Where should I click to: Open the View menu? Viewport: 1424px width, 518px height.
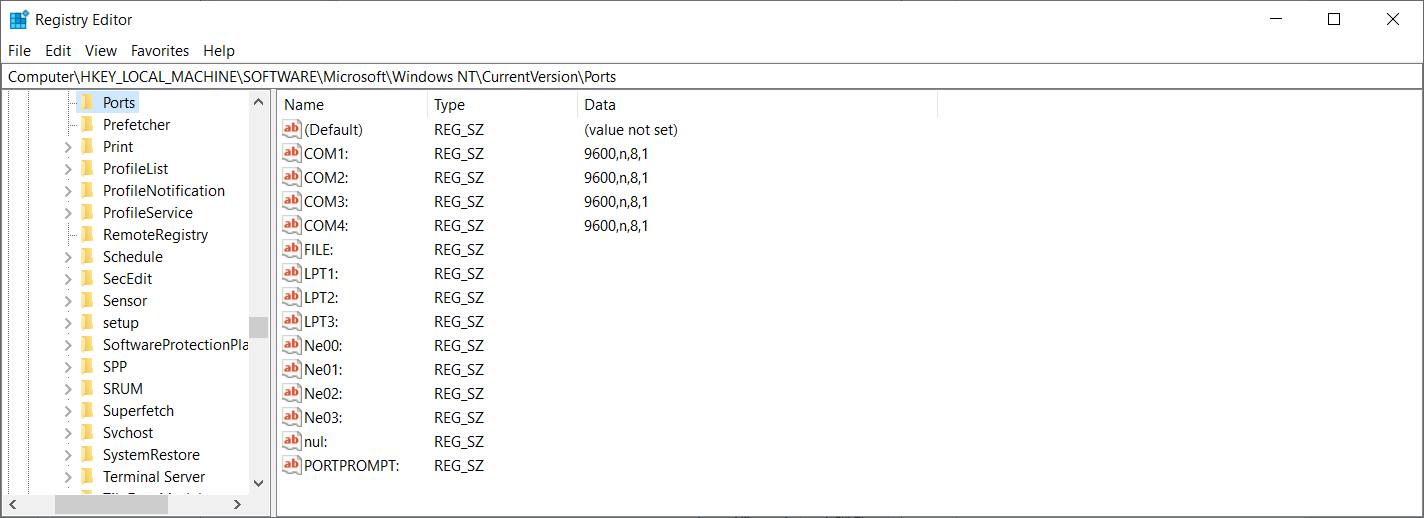click(x=101, y=50)
